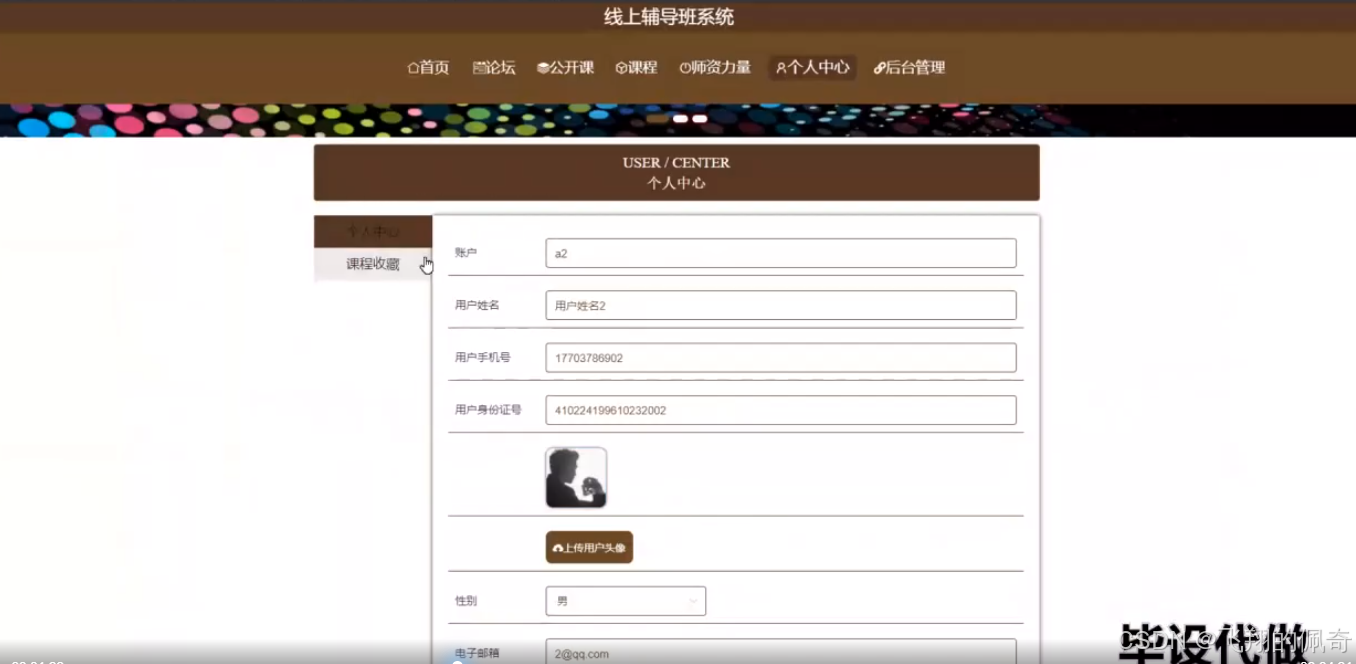Click the 用户手机号 field label
The width and height of the screenshot is (1356, 664).
tap(483, 357)
